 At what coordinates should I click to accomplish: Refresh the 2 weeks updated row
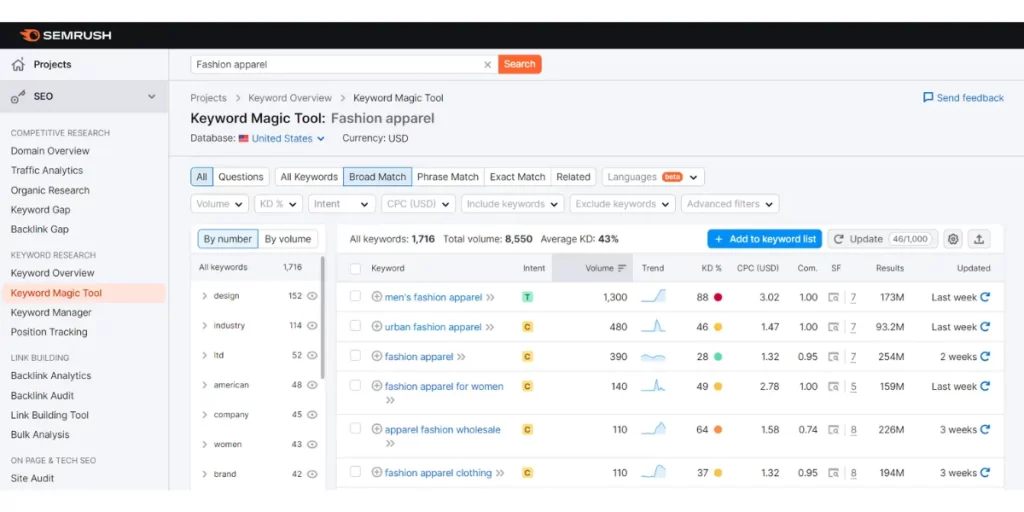[x=985, y=357]
